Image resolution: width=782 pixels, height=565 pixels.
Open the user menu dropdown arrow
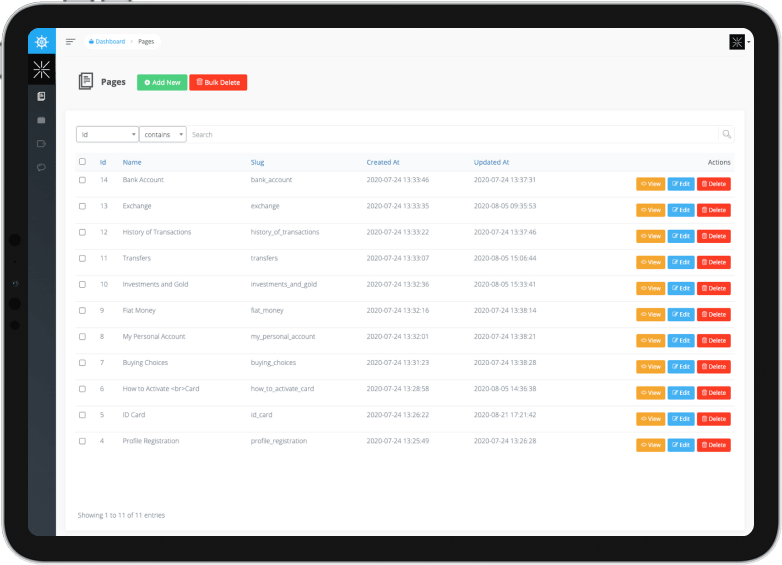click(748, 42)
